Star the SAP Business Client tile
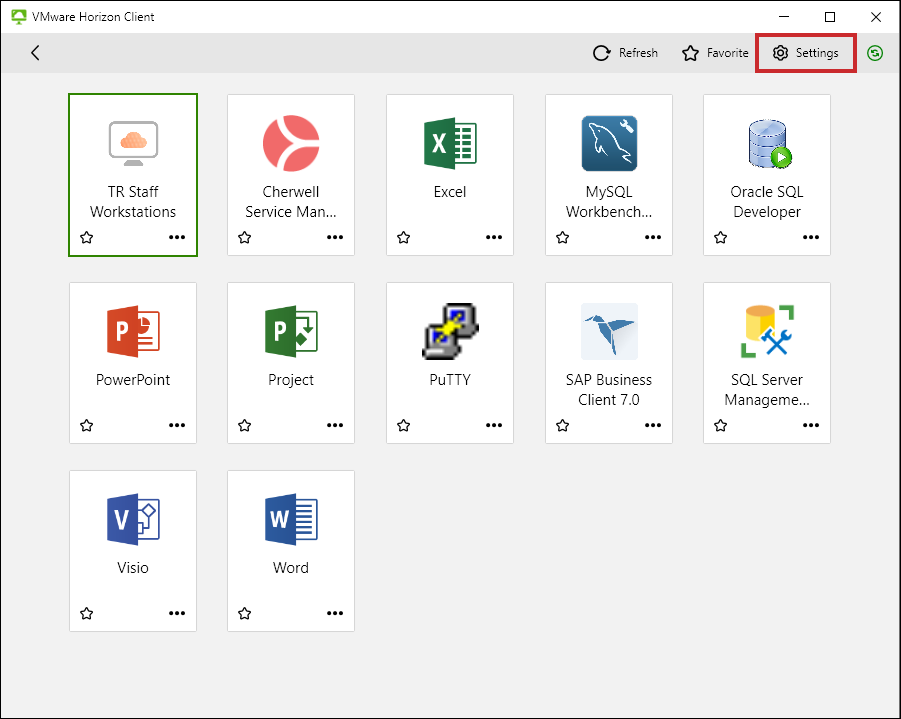This screenshot has width=901, height=719. tap(563, 425)
